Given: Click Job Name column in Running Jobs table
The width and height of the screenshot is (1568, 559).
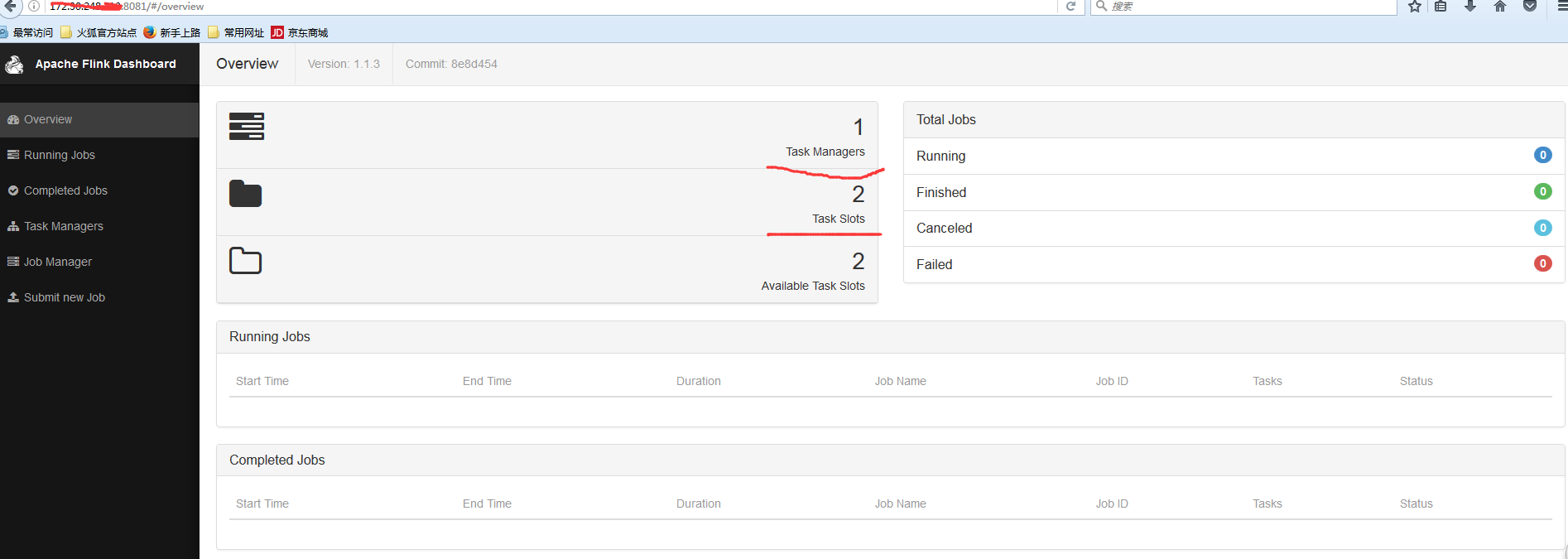Looking at the screenshot, I should tap(901, 381).
